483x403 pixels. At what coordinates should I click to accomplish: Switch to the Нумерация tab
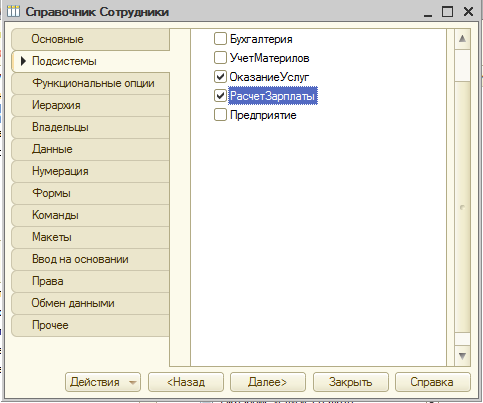90,171
